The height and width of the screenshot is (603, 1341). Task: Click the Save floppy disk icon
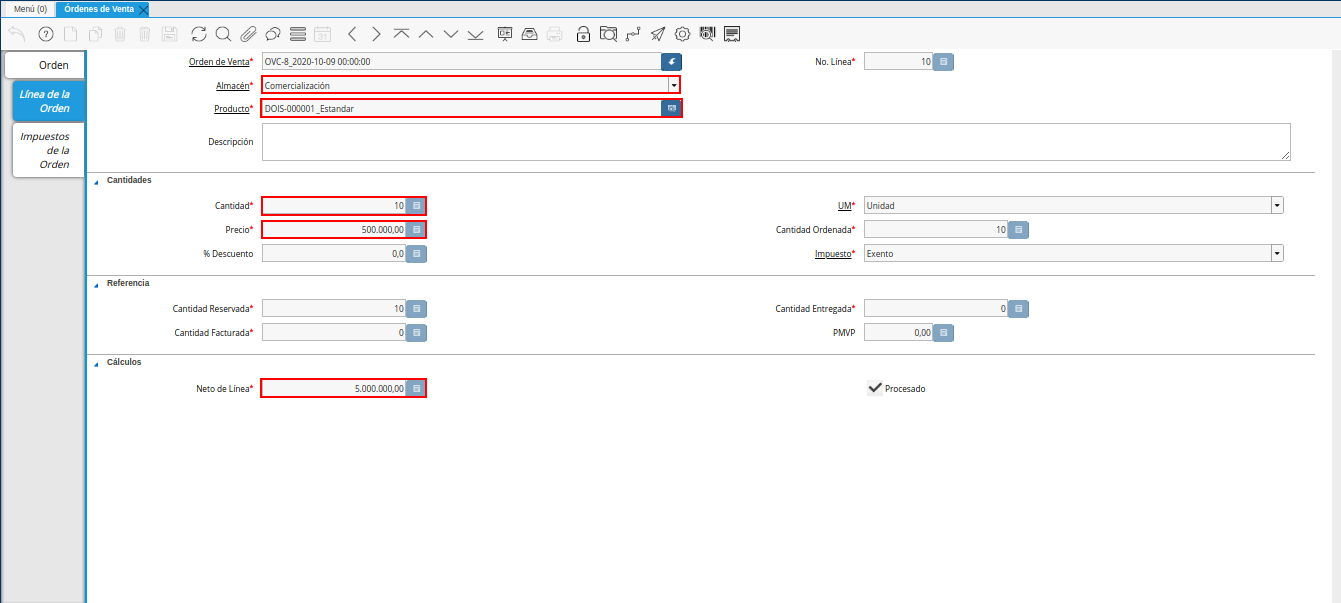170,34
